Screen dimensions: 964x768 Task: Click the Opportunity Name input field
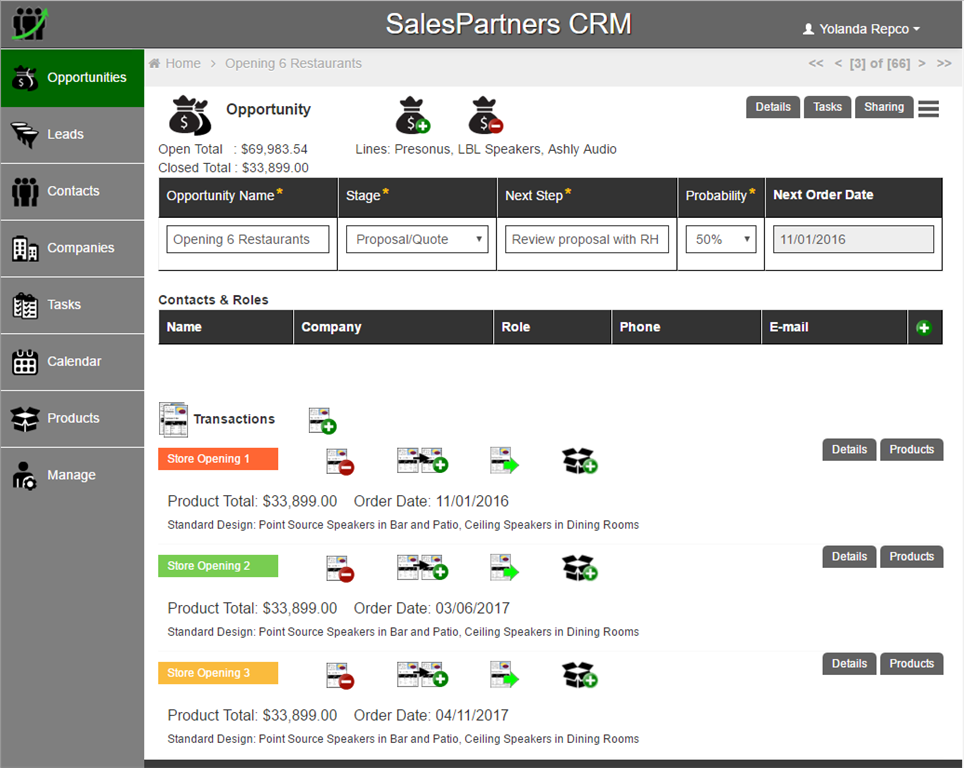247,239
